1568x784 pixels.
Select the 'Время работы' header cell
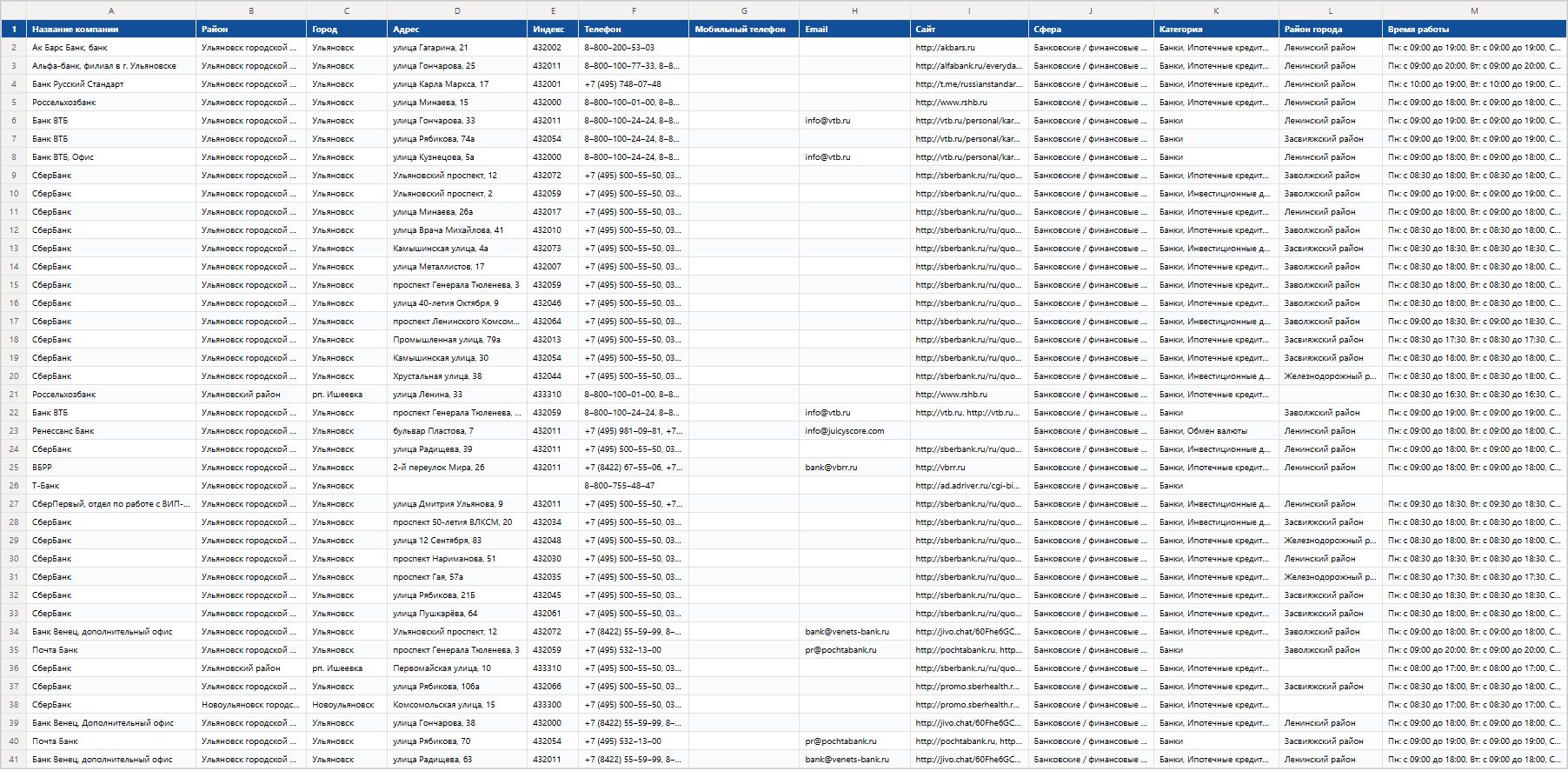coord(1474,29)
